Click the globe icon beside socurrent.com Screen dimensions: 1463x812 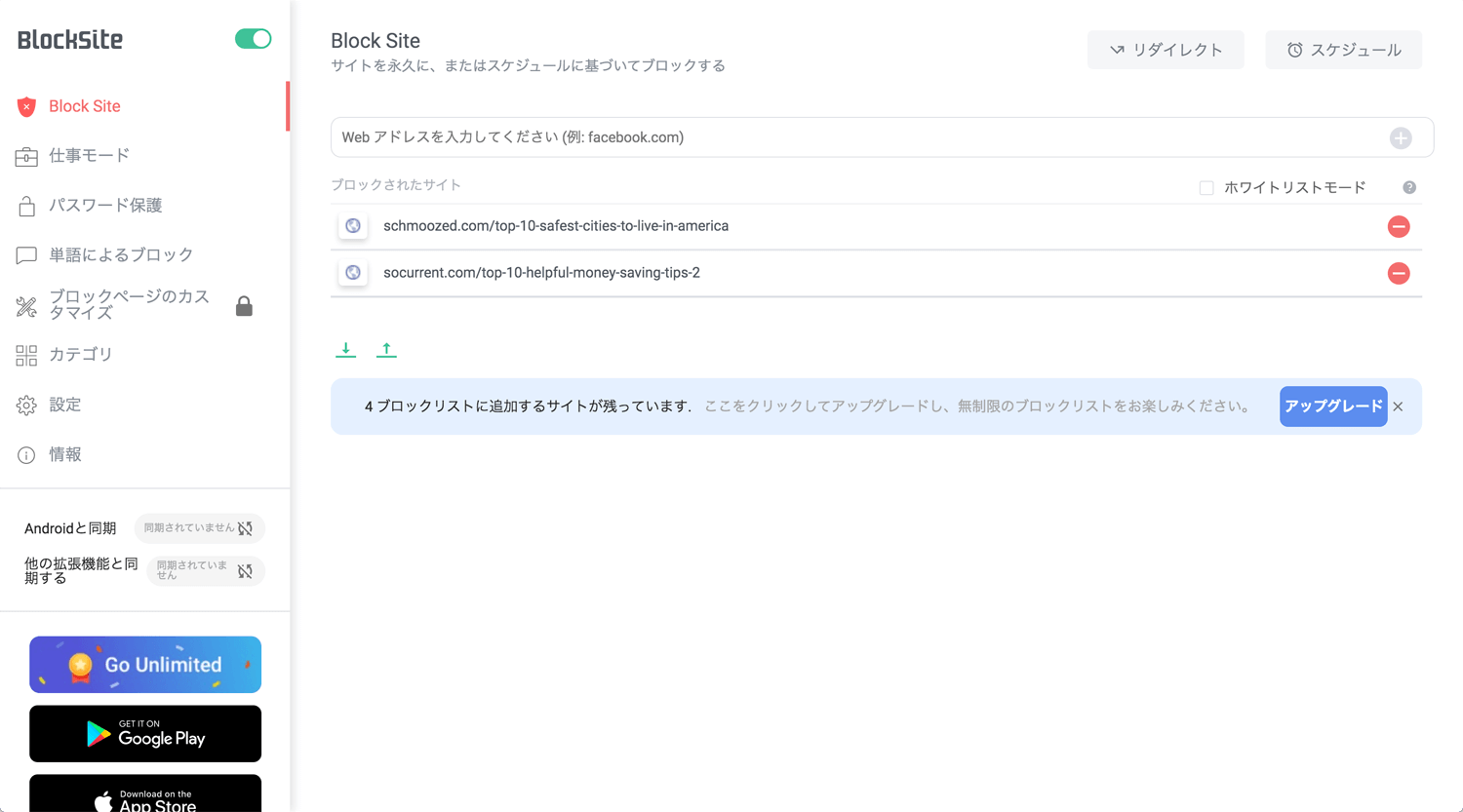pyautogui.click(x=353, y=273)
